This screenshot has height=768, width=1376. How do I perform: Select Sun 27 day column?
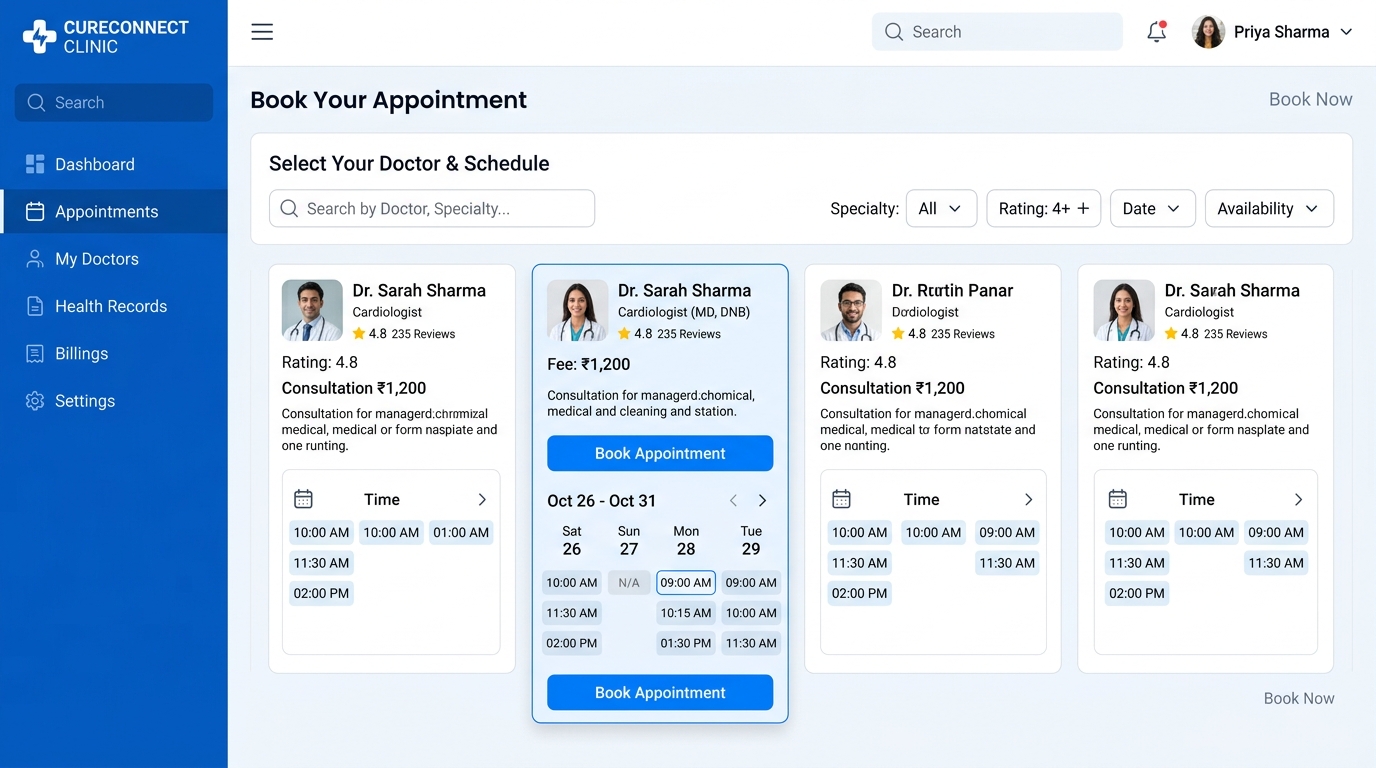(629, 541)
